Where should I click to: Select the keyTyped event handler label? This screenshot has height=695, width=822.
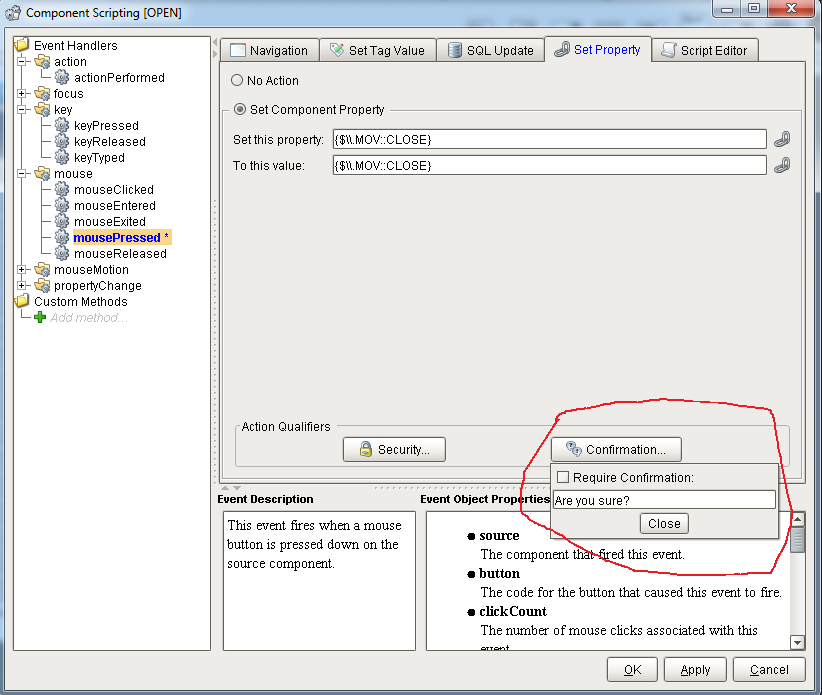point(99,158)
